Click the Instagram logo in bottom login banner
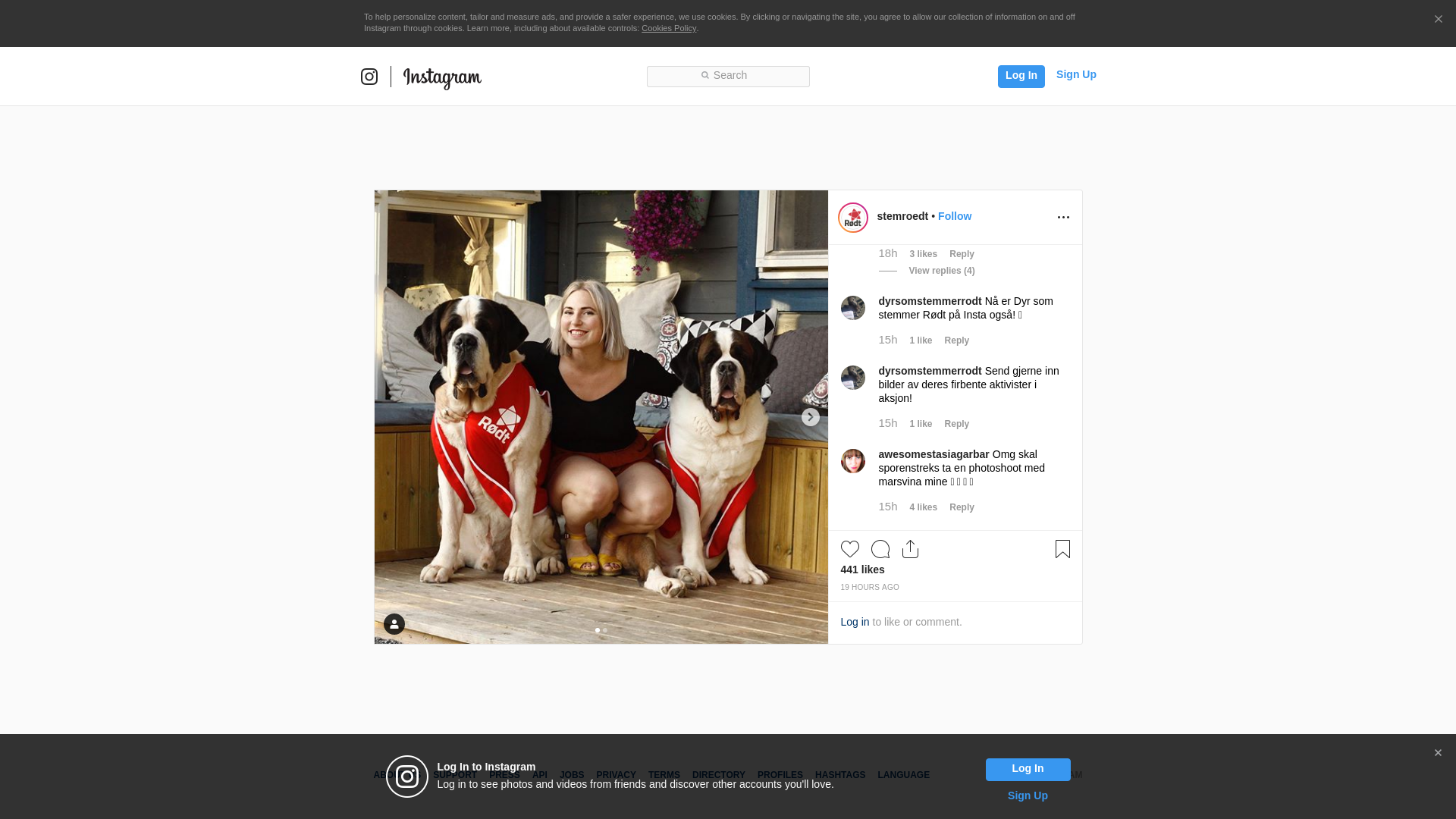The image size is (1456, 819). click(407, 777)
